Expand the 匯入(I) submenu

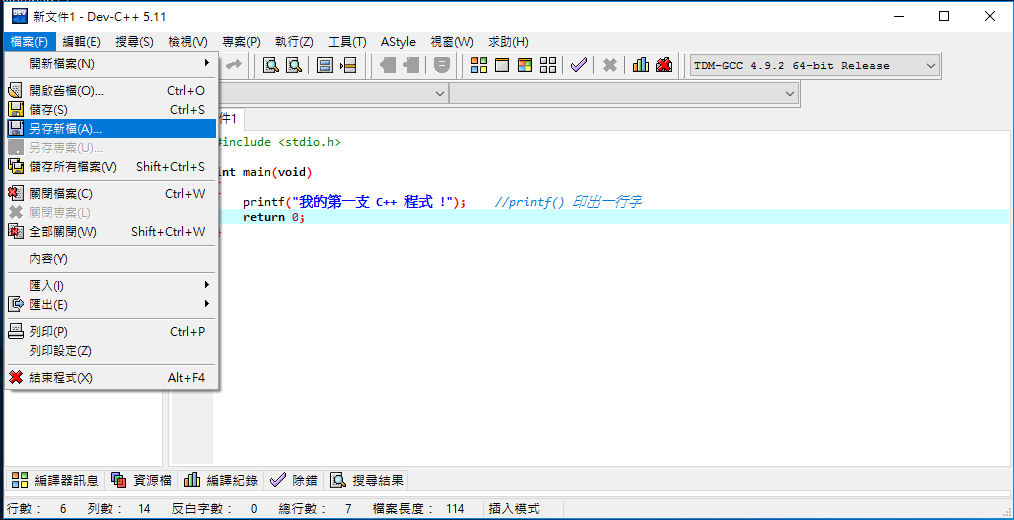pos(111,285)
